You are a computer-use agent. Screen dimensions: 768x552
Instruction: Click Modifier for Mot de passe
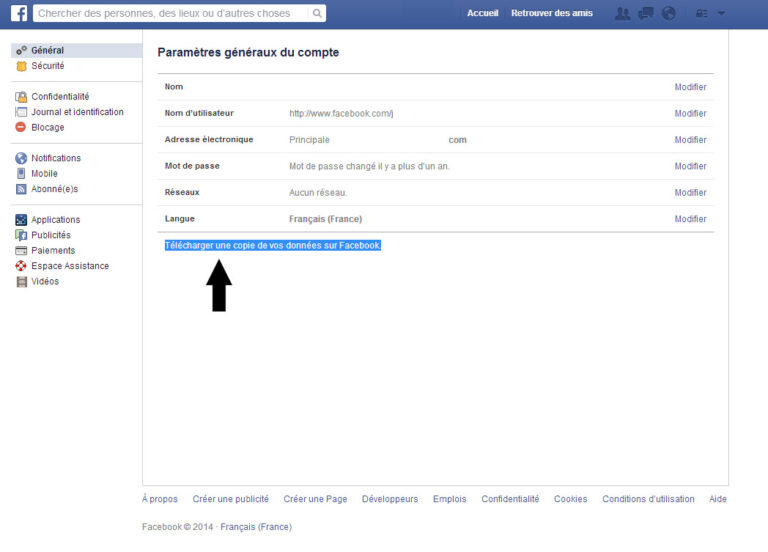pyautogui.click(x=690, y=167)
